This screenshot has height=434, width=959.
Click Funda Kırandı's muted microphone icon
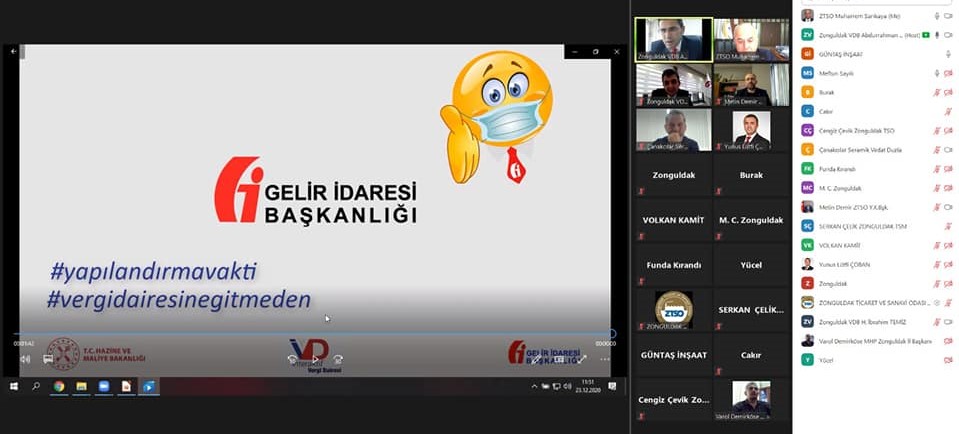[936, 169]
